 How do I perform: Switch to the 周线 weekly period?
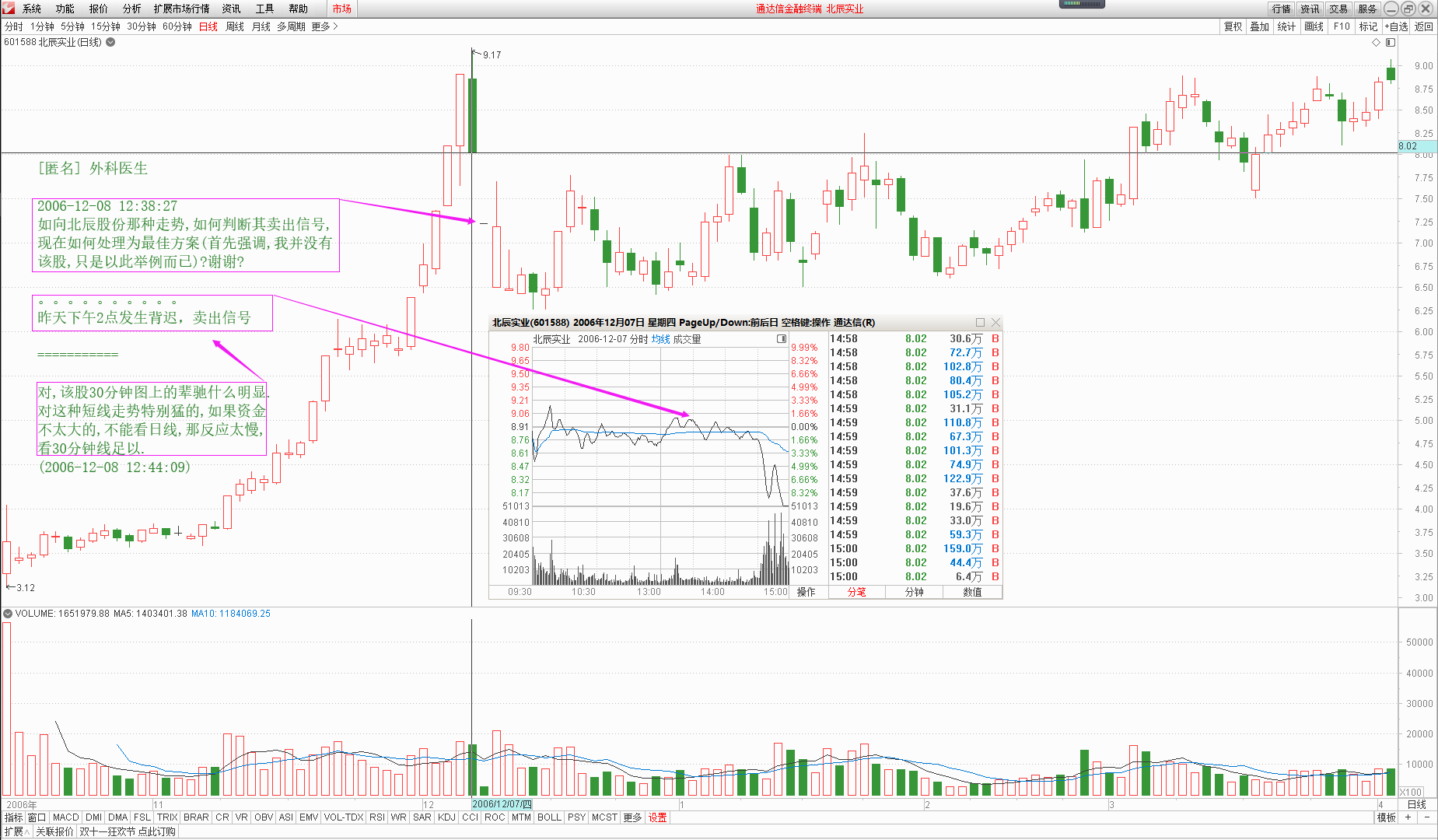(x=234, y=26)
